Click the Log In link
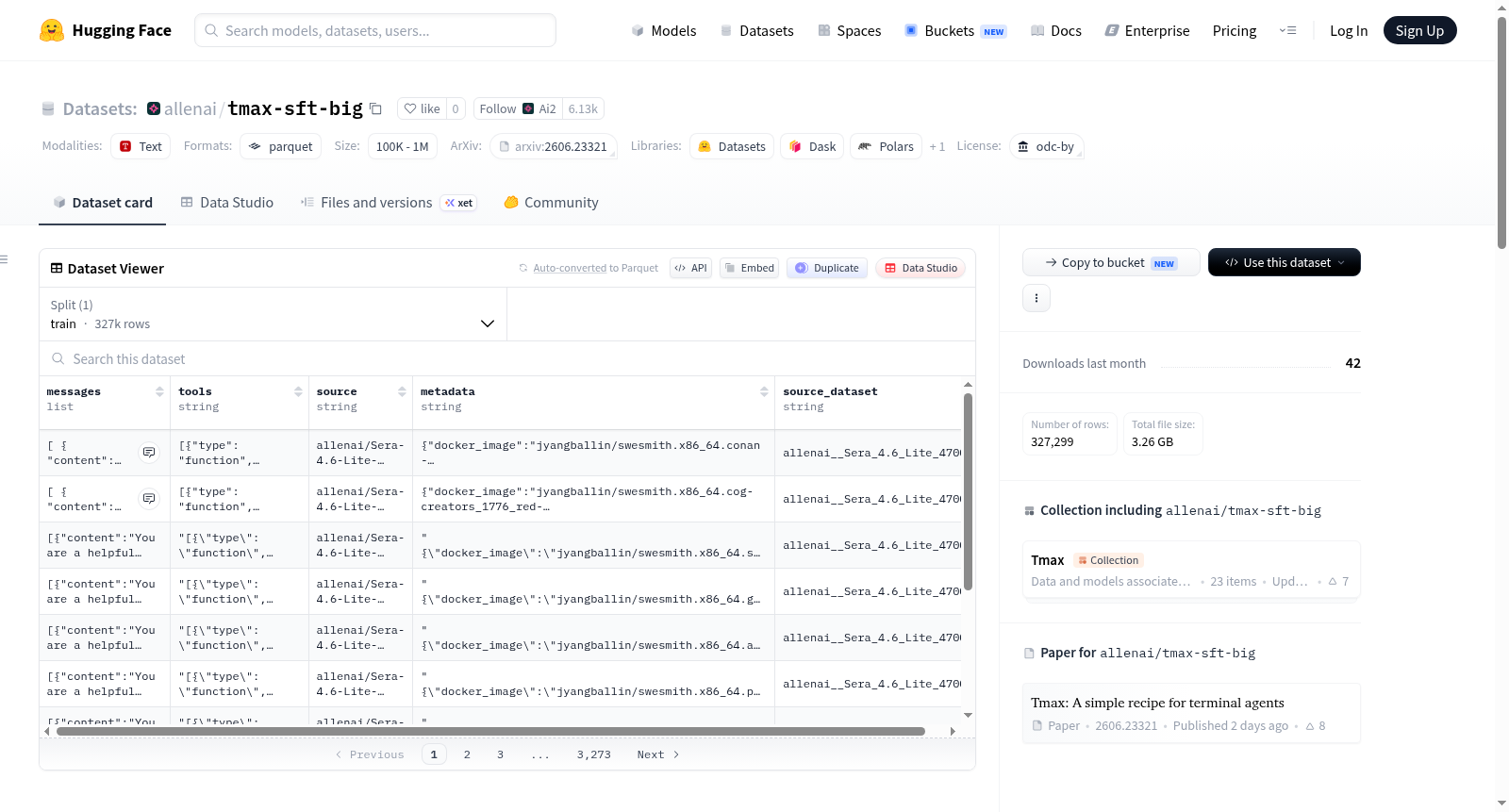This screenshot has height=812, width=1509. coord(1349,30)
